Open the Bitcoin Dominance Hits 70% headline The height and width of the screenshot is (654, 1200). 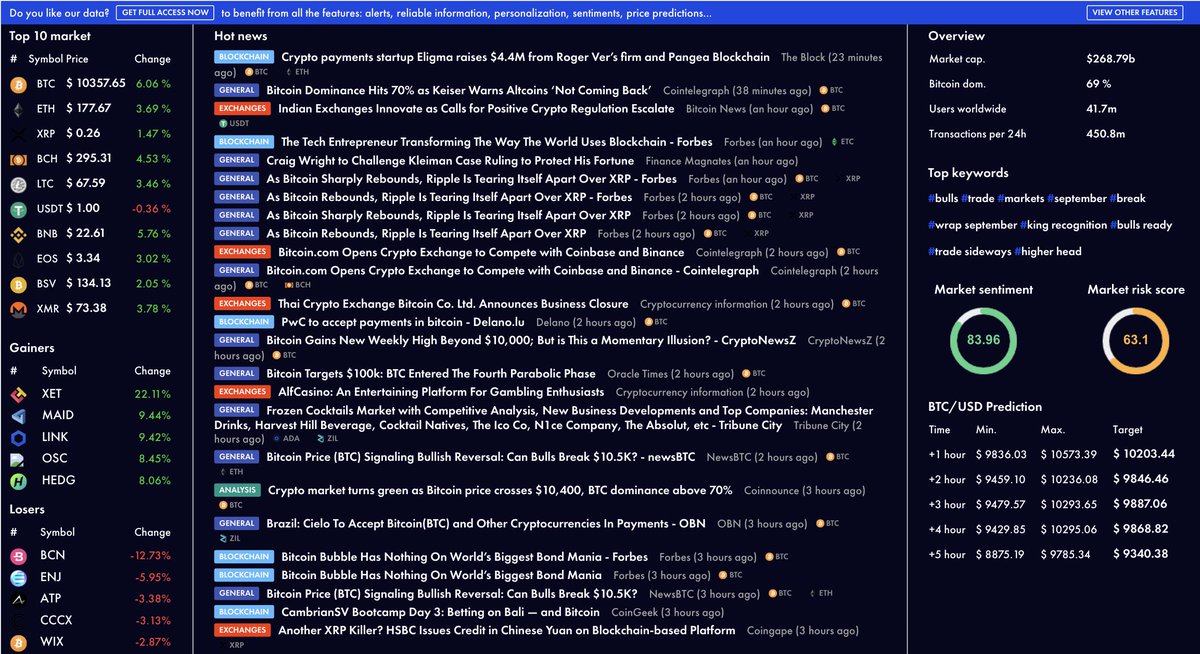(459, 91)
